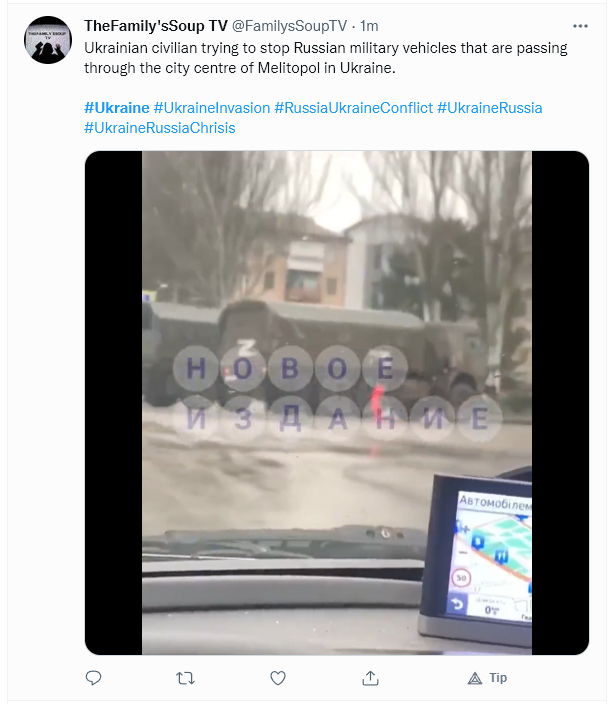Follow the #RussiaUkraineConflict hashtag link
This screenshot has width=615, height=704.
(x=354, y=108)
